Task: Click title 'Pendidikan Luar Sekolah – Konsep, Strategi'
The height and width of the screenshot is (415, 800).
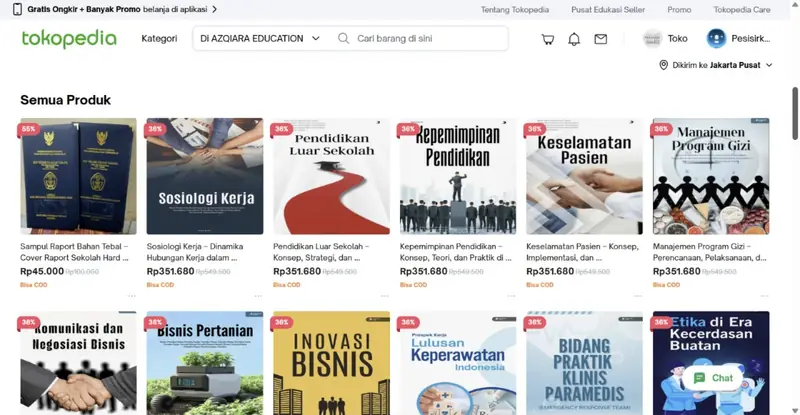Action: [321, 252]
